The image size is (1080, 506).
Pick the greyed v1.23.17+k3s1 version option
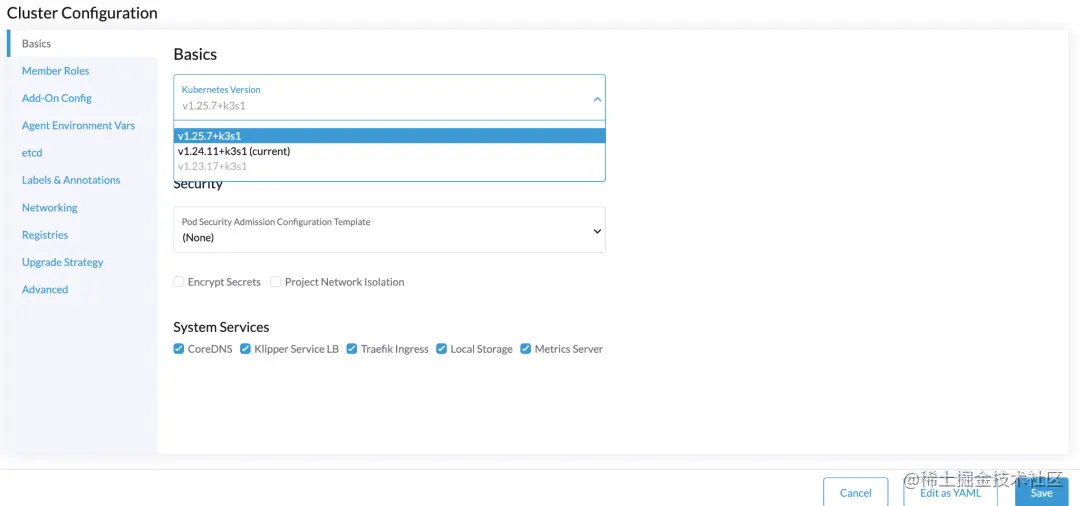(389, 167)
